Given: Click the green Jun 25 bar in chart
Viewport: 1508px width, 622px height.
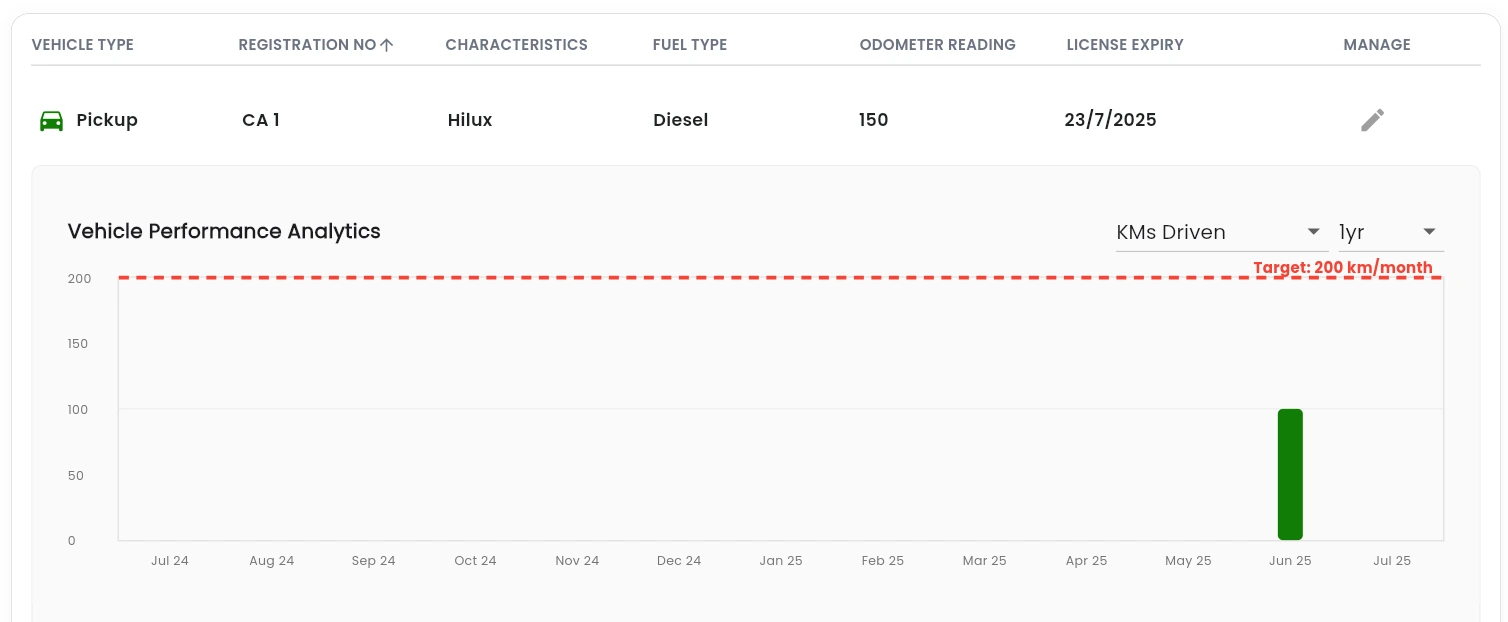Looking at the screenshot, I should coord(1290,475).
